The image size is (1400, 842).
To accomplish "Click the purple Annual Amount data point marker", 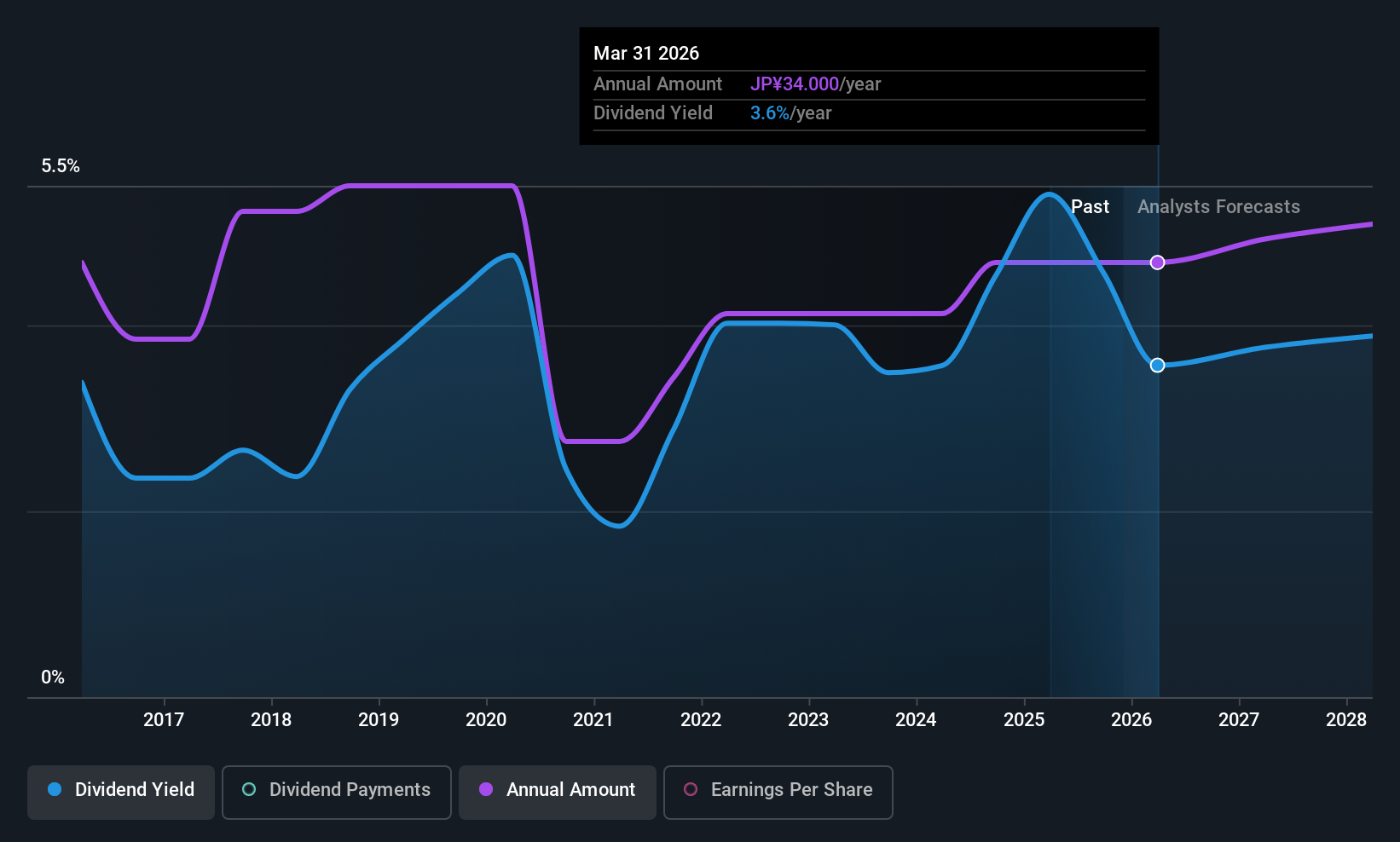I will pyautogui.click(x=1157, y=262).
